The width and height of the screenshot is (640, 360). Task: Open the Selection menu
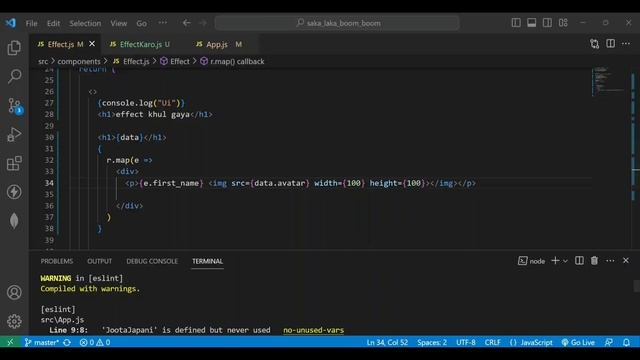click(85, 23)
